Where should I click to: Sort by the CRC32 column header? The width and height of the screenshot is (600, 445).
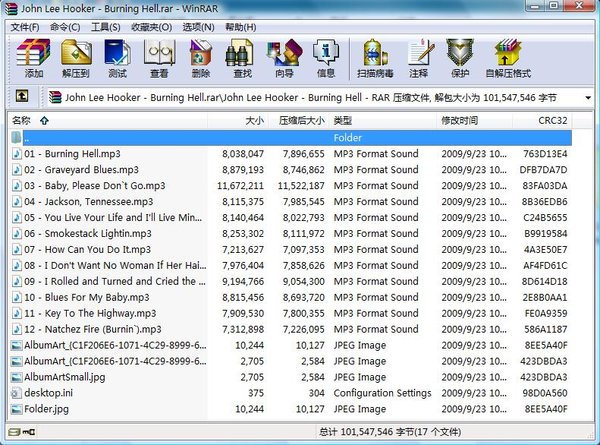[x=542, y=121]
